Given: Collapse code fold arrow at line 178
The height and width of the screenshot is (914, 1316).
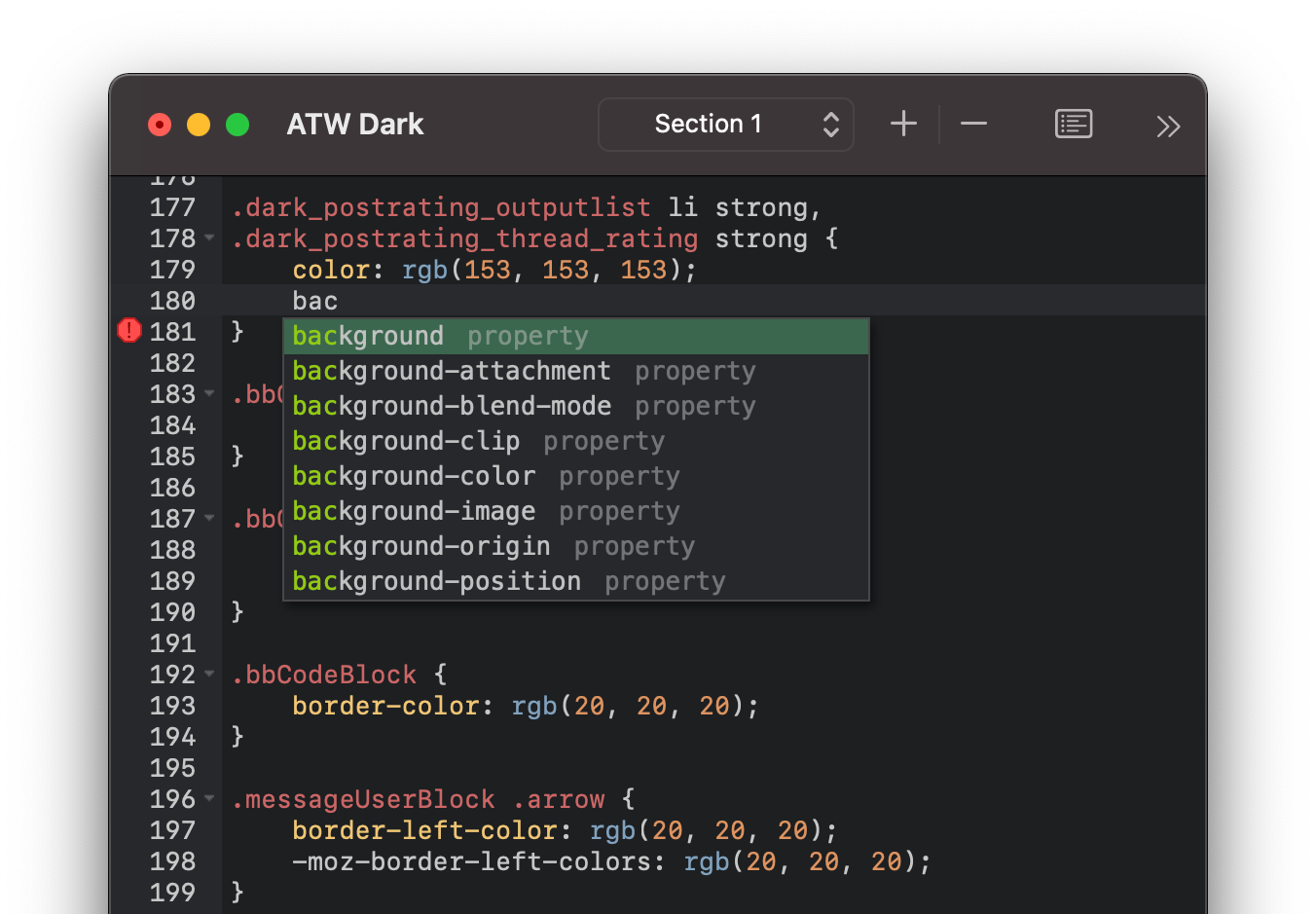Looking at the screenshot, I should point(209,238).
